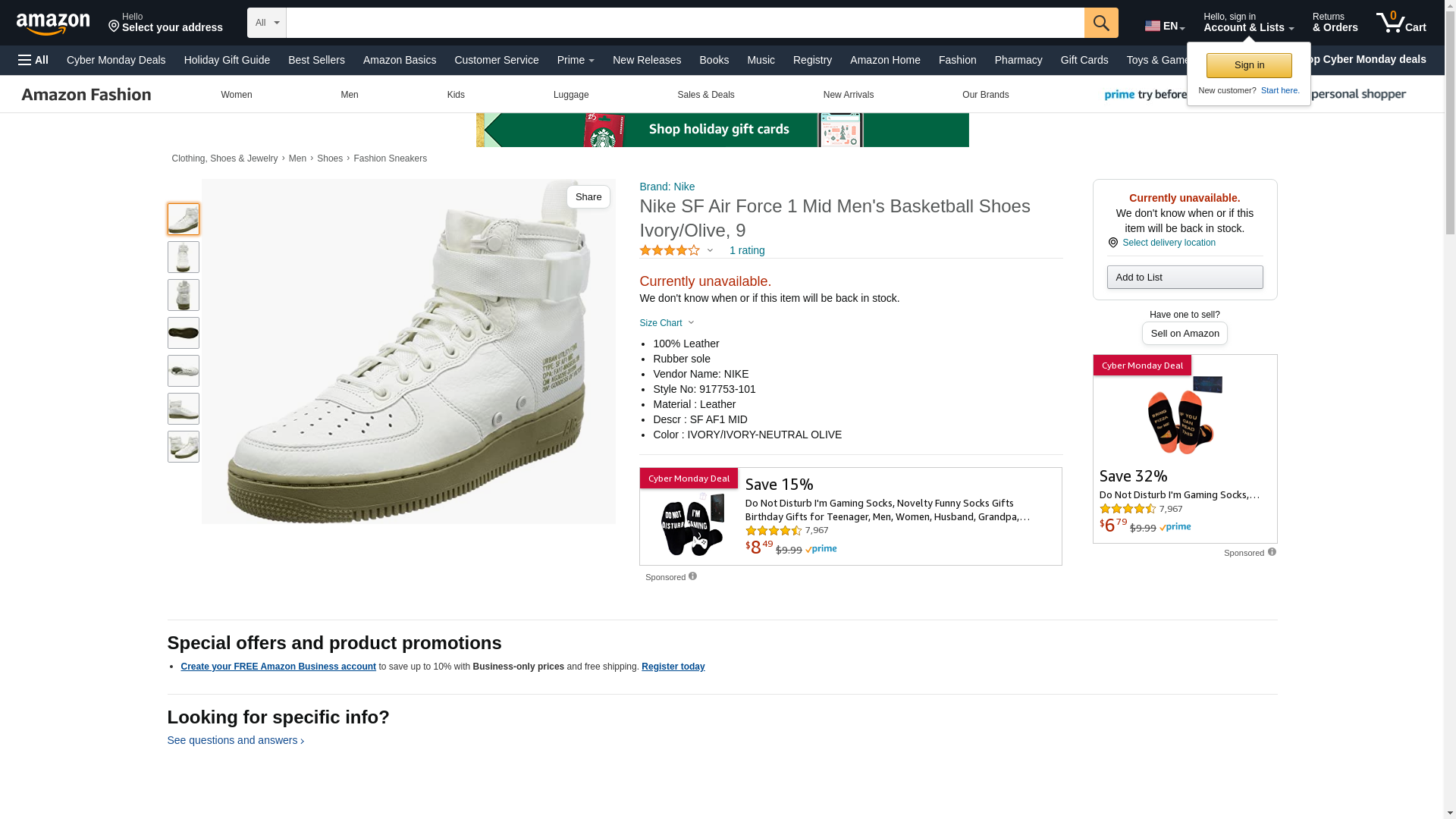
Task: Expand the Size Chart
Action: pos(667,323)
